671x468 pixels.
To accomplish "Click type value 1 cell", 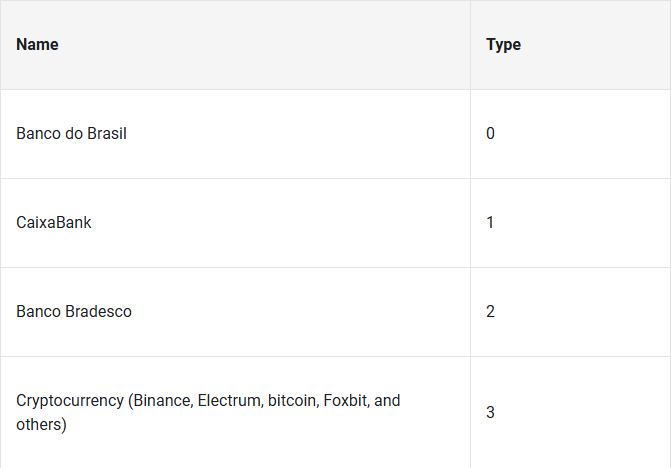I will [x=570, y=223].
